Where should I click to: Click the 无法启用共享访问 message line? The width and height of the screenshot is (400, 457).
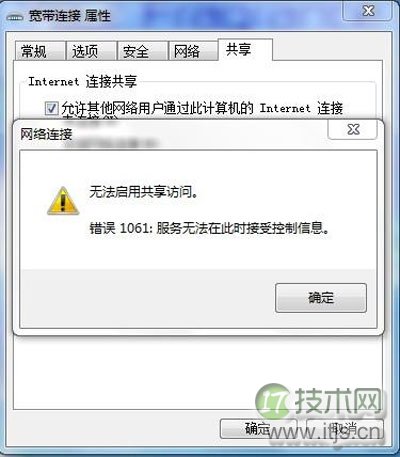pyautogui.click(x=143, y=192)
